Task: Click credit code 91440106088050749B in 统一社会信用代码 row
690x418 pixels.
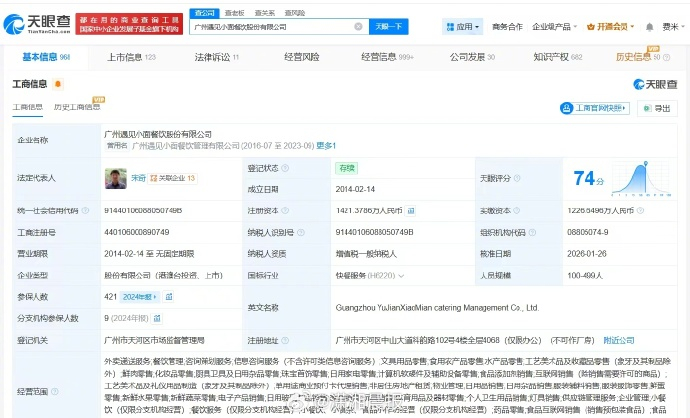Action: (x=143, y=210)
